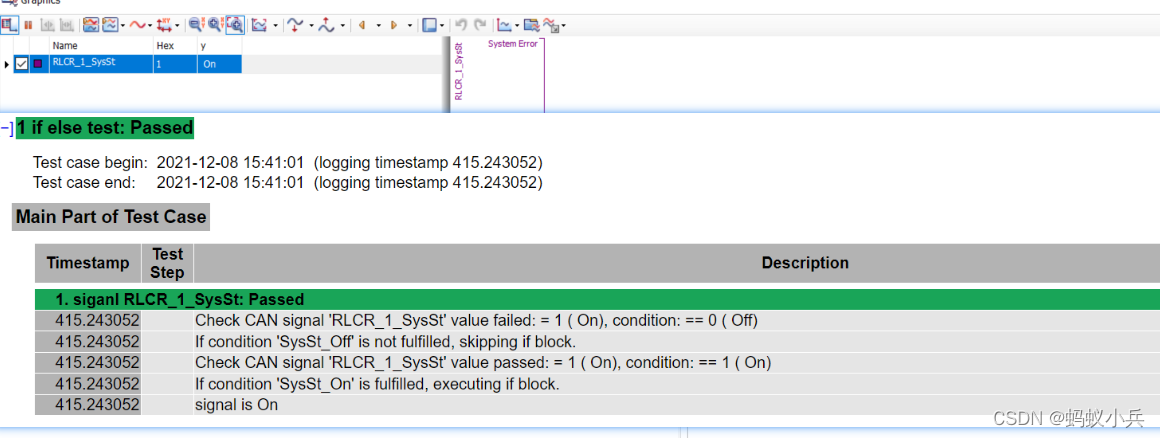Redo the last graph action
This screenshot has height=438, width=1160.
[480, 25]
